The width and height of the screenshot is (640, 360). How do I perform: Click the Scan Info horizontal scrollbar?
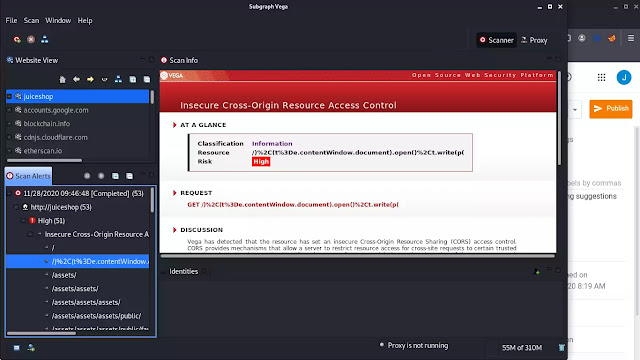pyautogui.click(x=358, y=256)
